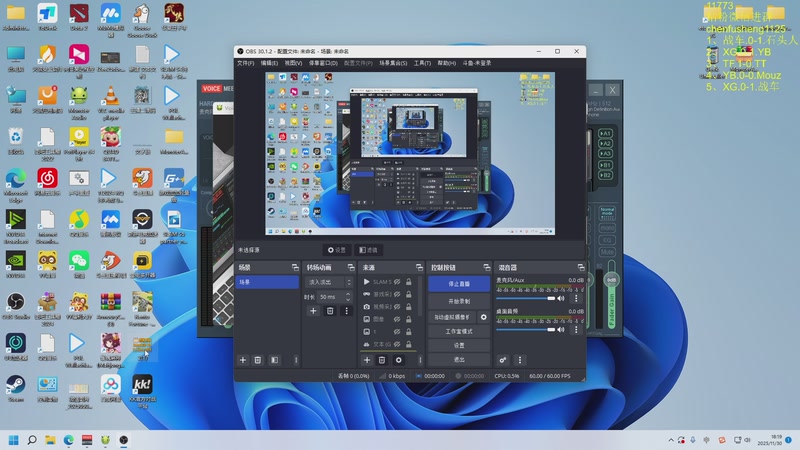Add a new source with plus icon
This screenshot has height=450, width=800.
[x=366, y=360]
